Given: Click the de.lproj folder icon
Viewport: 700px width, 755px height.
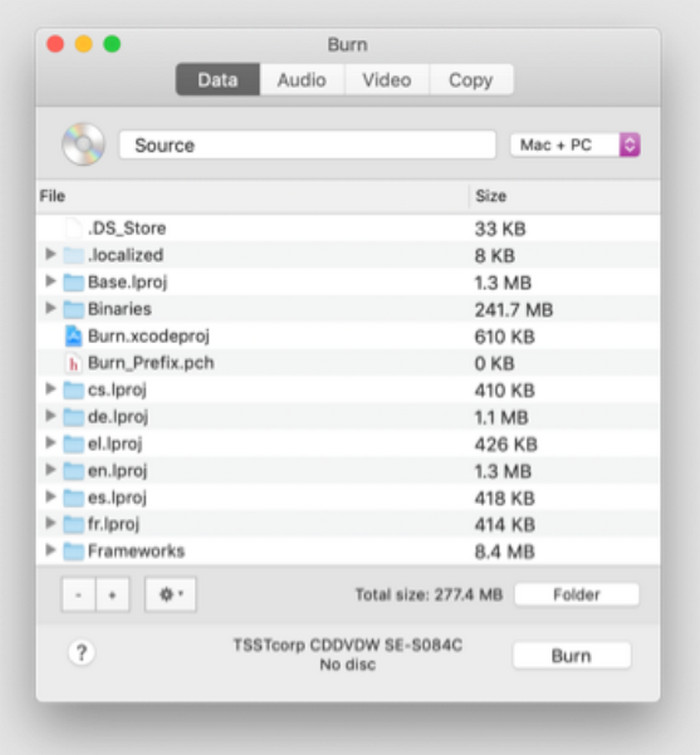Looking at the screenshot, I should (x=74, y=417).
